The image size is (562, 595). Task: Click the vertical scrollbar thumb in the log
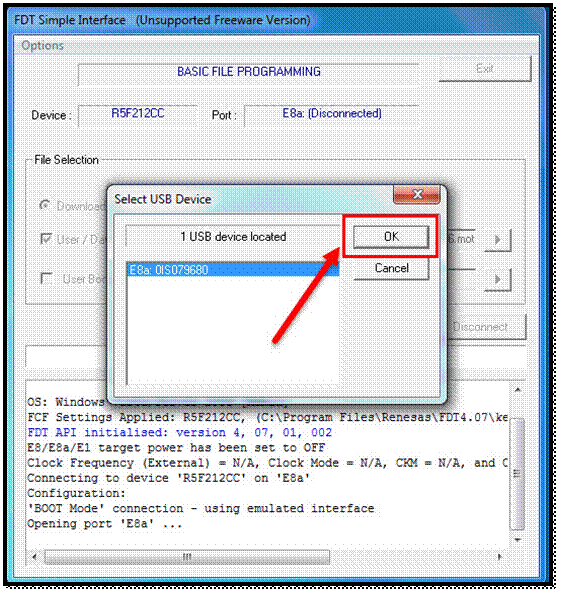[x=518, y=474]
